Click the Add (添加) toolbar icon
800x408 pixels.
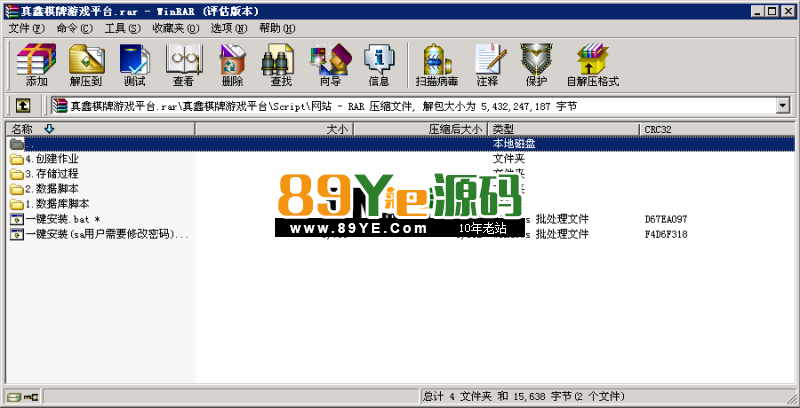click(x=36, y=65)
